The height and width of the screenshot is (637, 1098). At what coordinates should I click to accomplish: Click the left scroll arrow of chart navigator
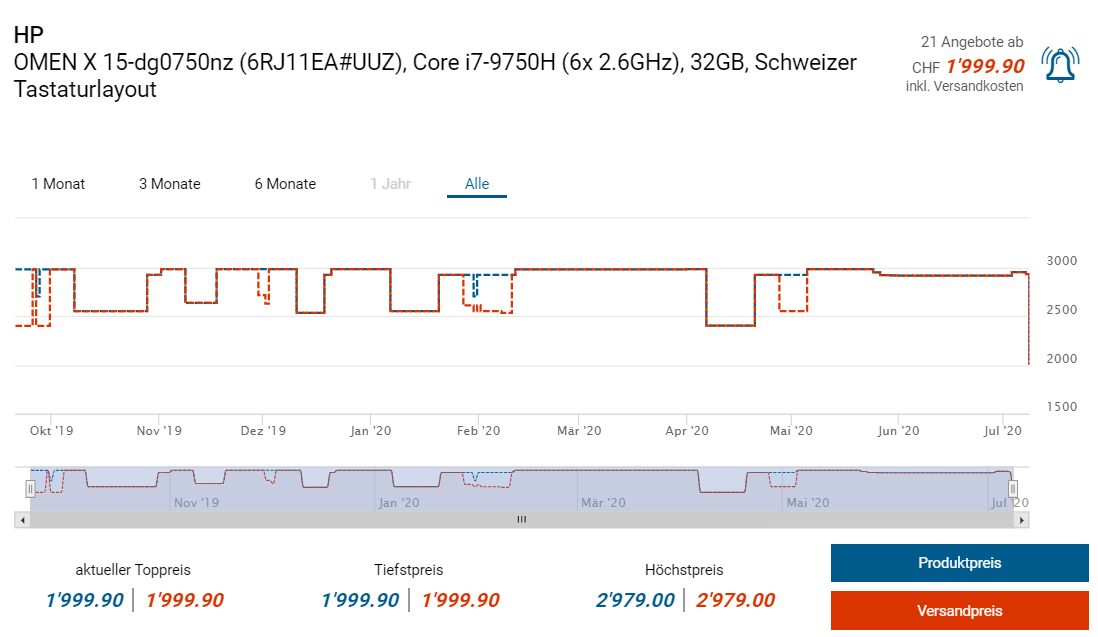(22, 520)
